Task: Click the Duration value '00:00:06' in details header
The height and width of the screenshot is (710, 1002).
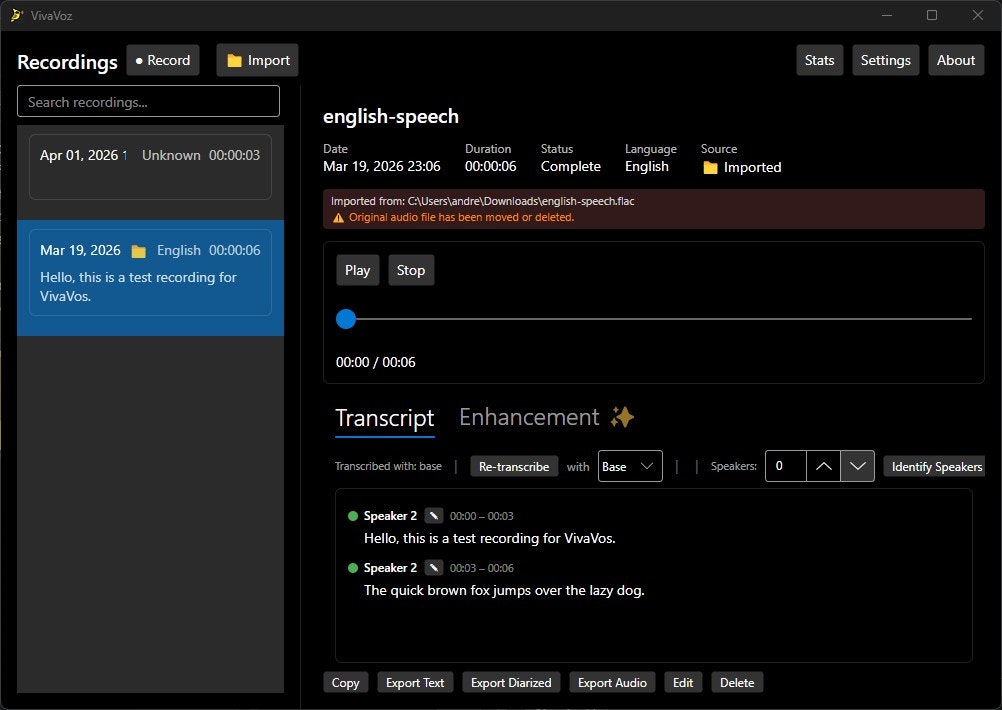Action: pyautogui.click(x=490, y=166)
